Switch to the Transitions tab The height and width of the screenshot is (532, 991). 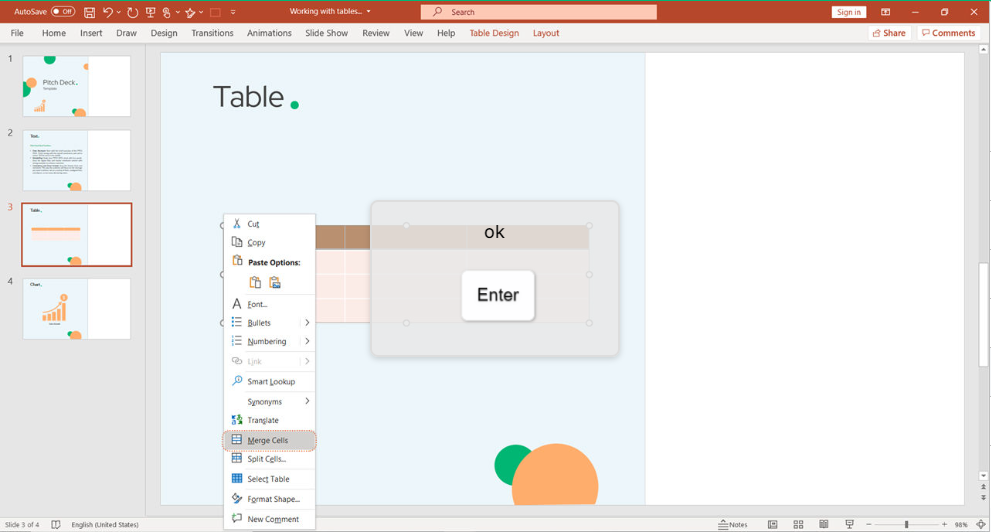click(212, 33)
